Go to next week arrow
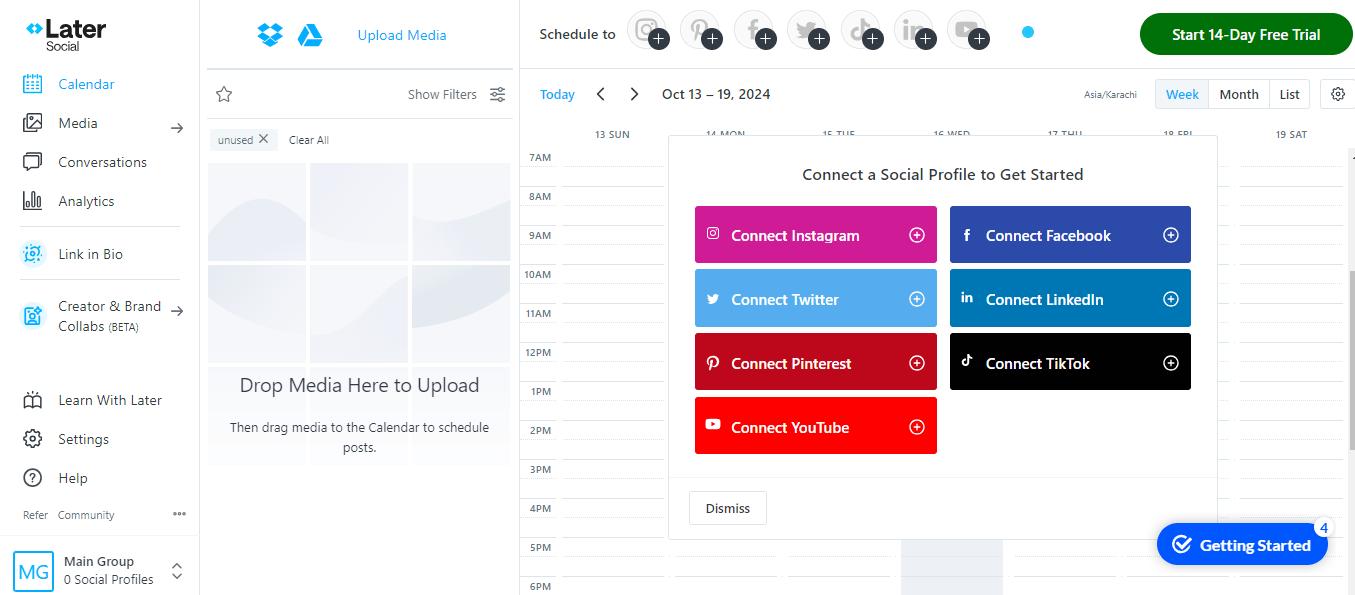The image size is (1355, 595). (x=634, y=94)
